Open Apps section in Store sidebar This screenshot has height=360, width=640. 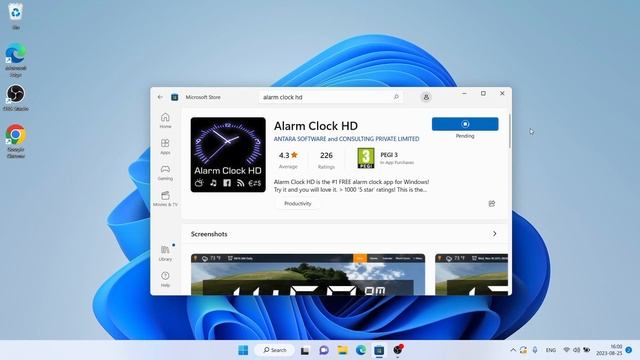pyautogui.click(x=165, y=147)
